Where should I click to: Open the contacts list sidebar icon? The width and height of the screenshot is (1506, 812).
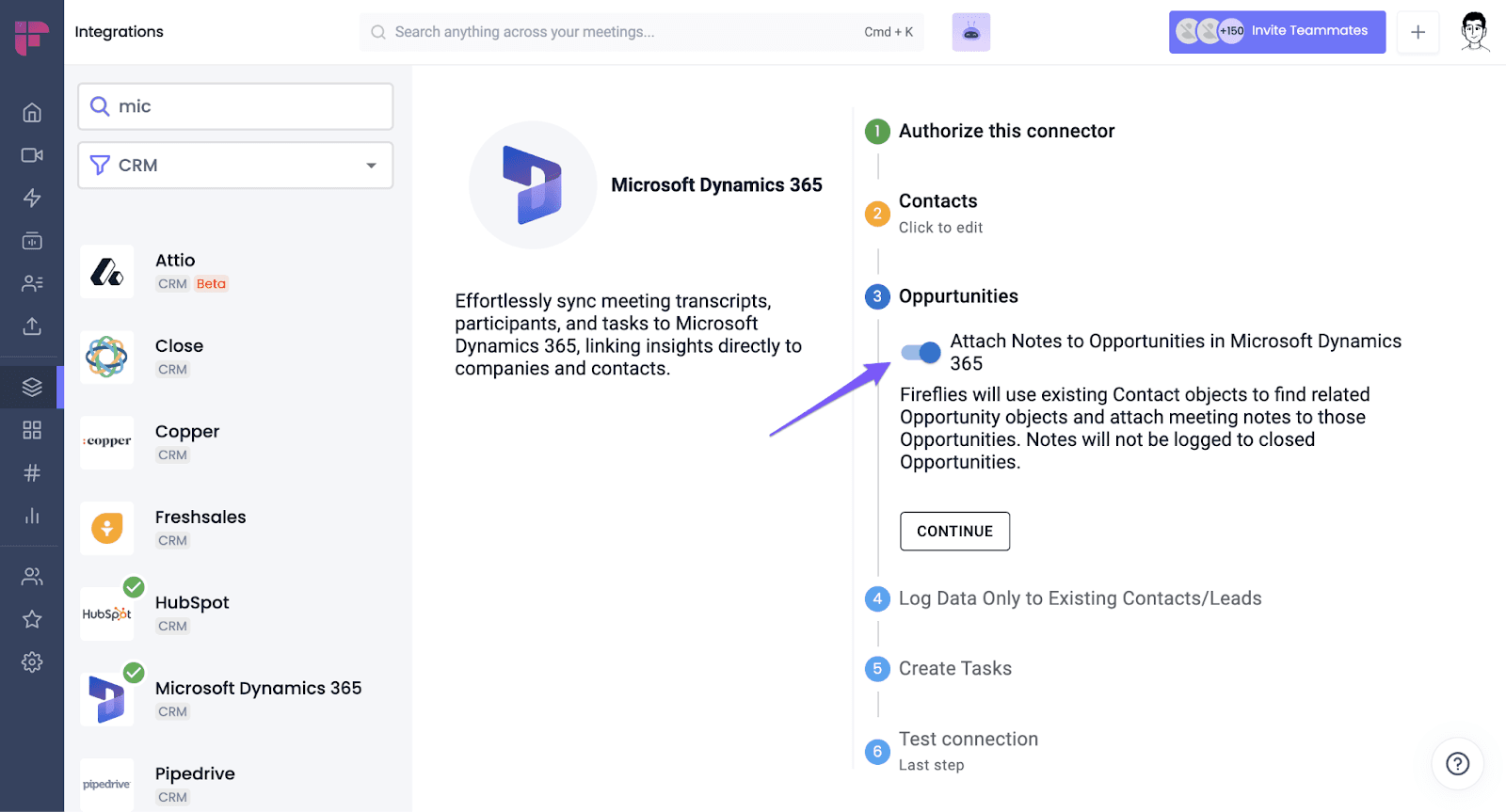click(x=32, y=283)
